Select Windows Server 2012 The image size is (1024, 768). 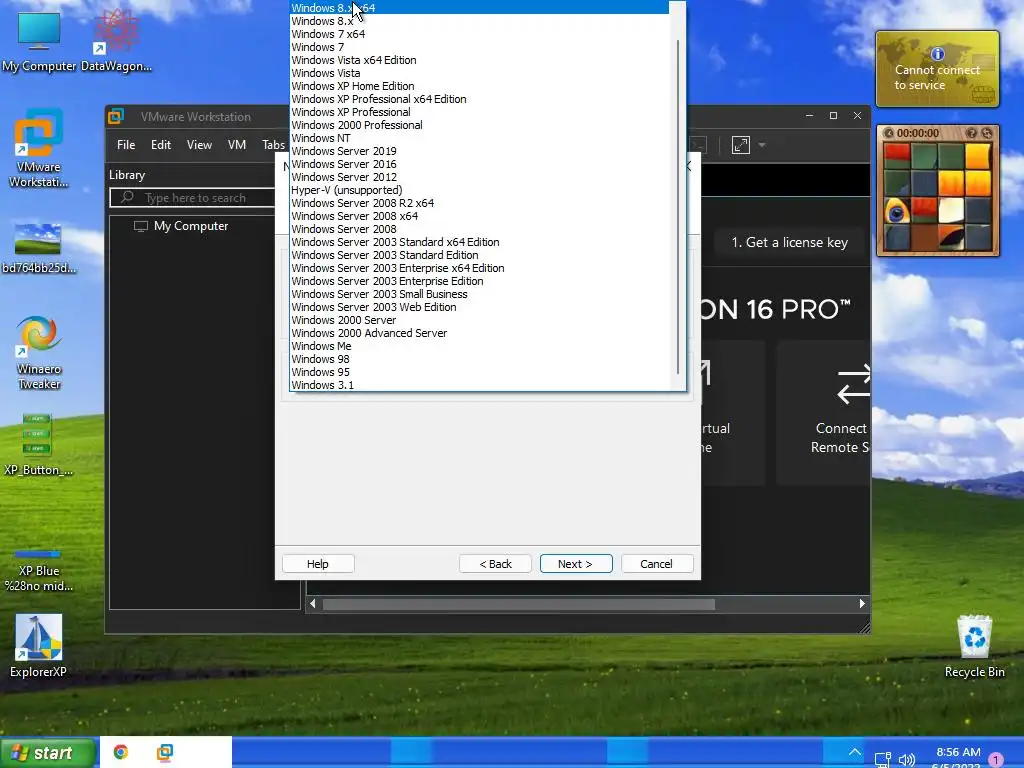479,177
